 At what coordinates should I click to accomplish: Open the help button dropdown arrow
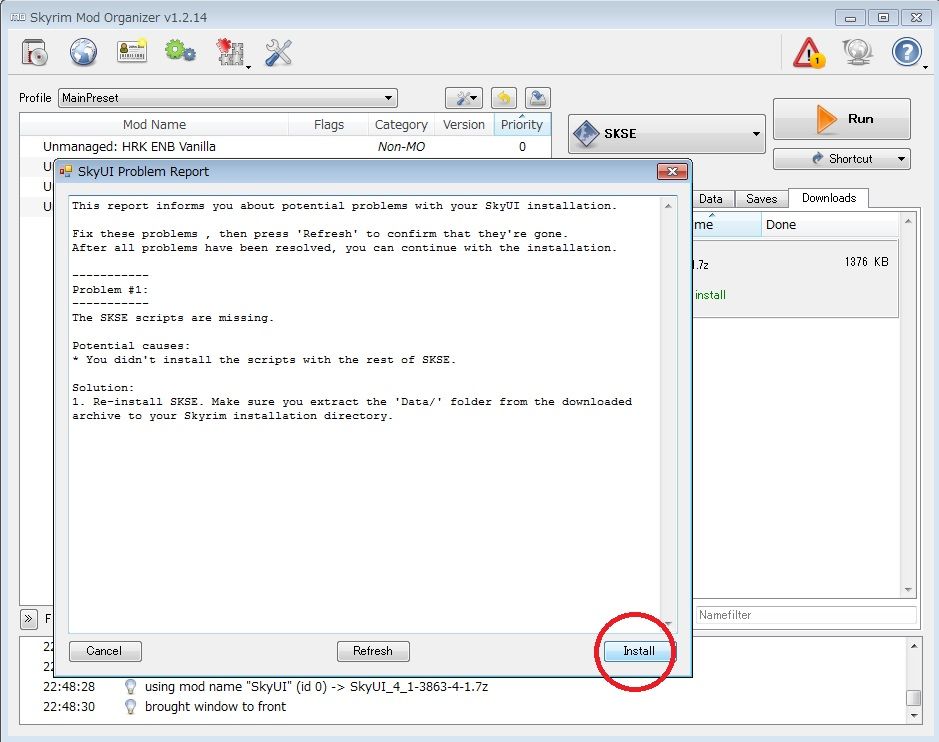926,66
